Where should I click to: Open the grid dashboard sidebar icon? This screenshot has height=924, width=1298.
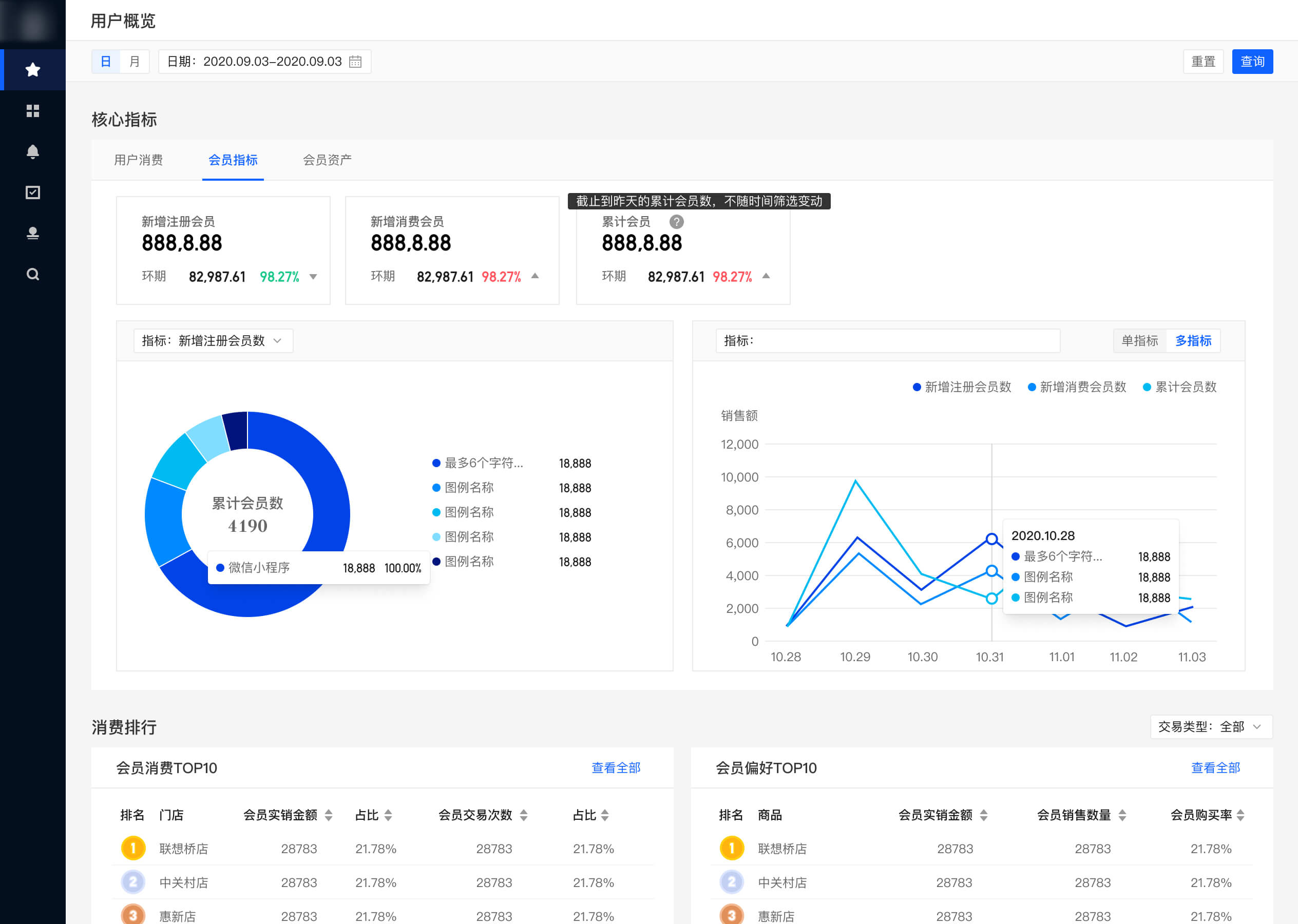(33, 110)
